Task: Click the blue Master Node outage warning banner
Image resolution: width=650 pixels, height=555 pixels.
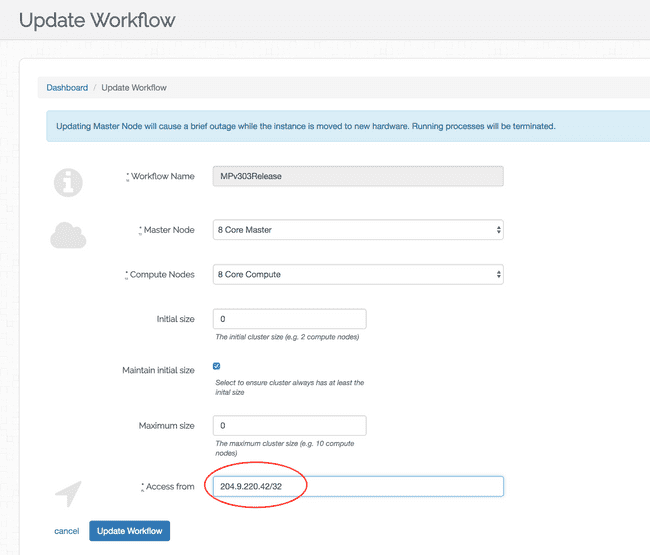Action: [x=348, y=126]
